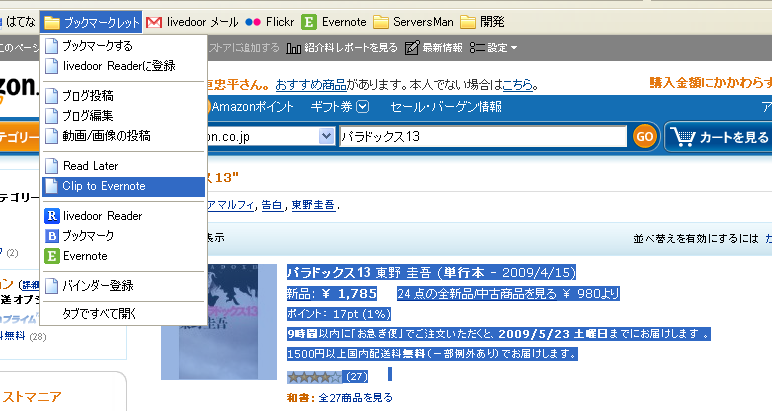Screen dimensions: 772x411
Task: Open livedoor Reader from the menu
Action: [123, 216]
